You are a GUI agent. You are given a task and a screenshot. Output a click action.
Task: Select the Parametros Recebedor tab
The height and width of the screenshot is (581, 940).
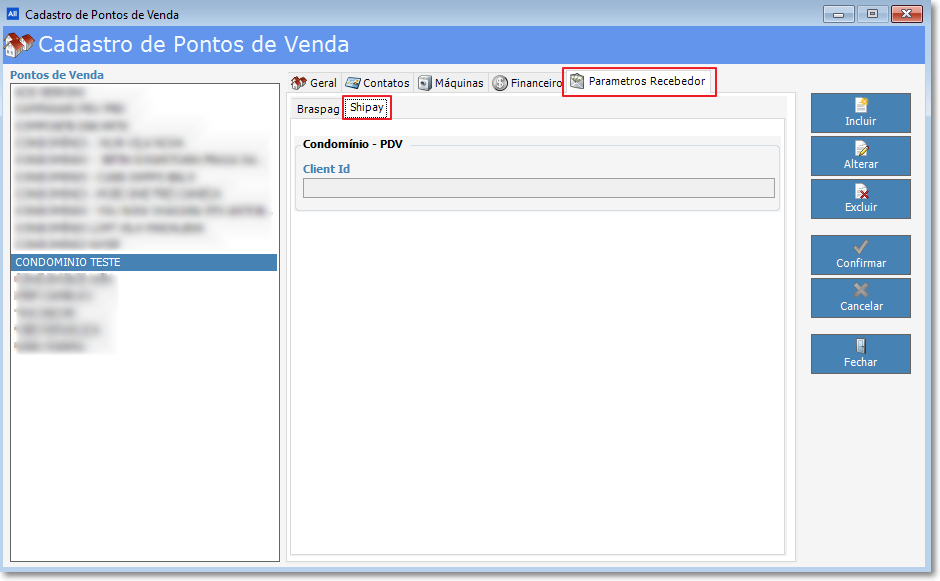(640, 81)
